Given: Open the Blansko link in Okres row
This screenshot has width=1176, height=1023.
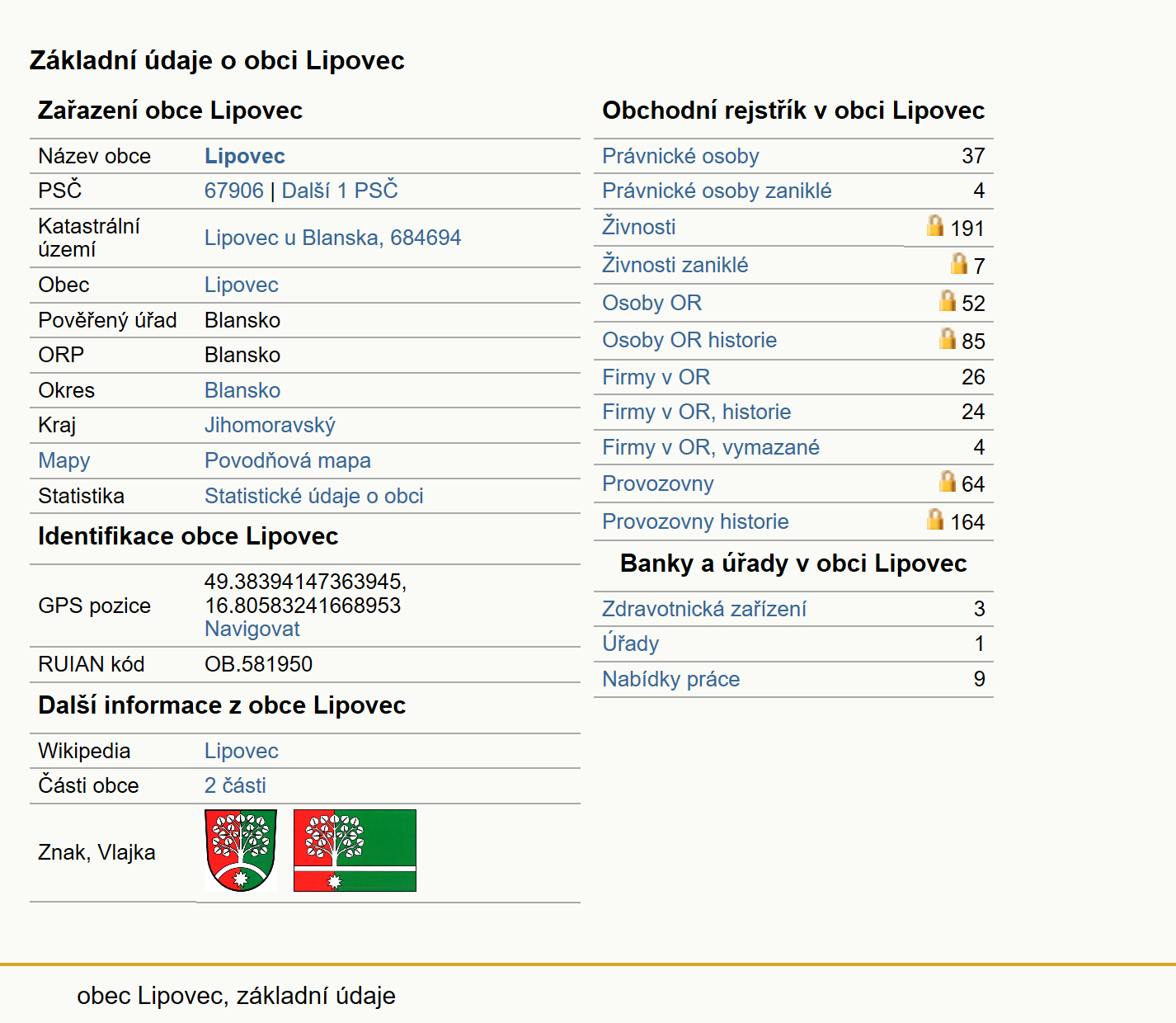Looking at the screenshot, I should 242,390.
